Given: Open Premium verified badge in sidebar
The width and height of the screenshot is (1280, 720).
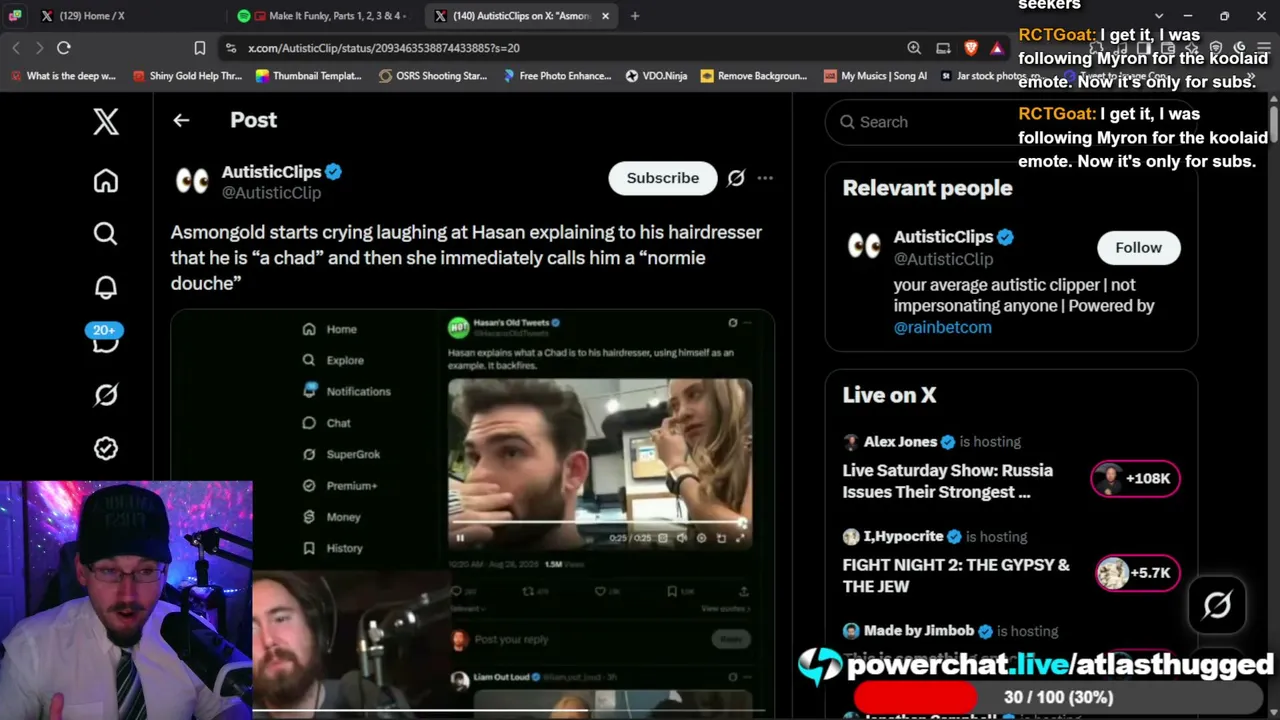Looking at the screenshot, I should click(105, 449).
